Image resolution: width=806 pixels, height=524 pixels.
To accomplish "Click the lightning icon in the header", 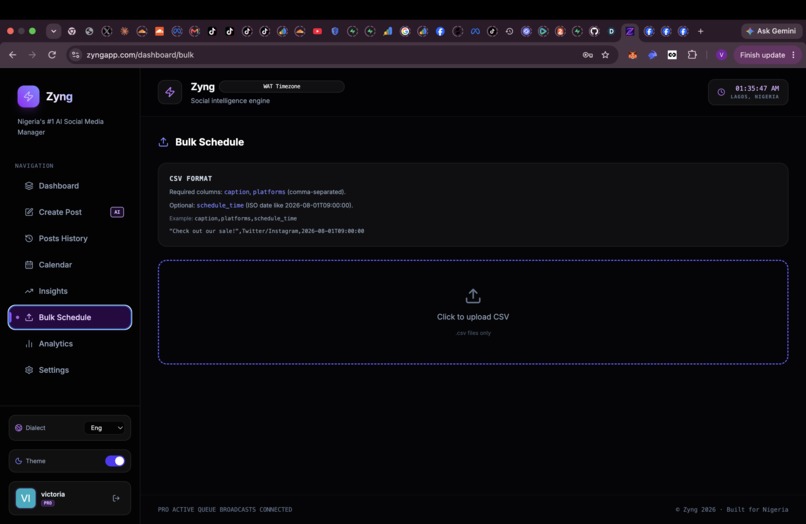I will point(170,92).
